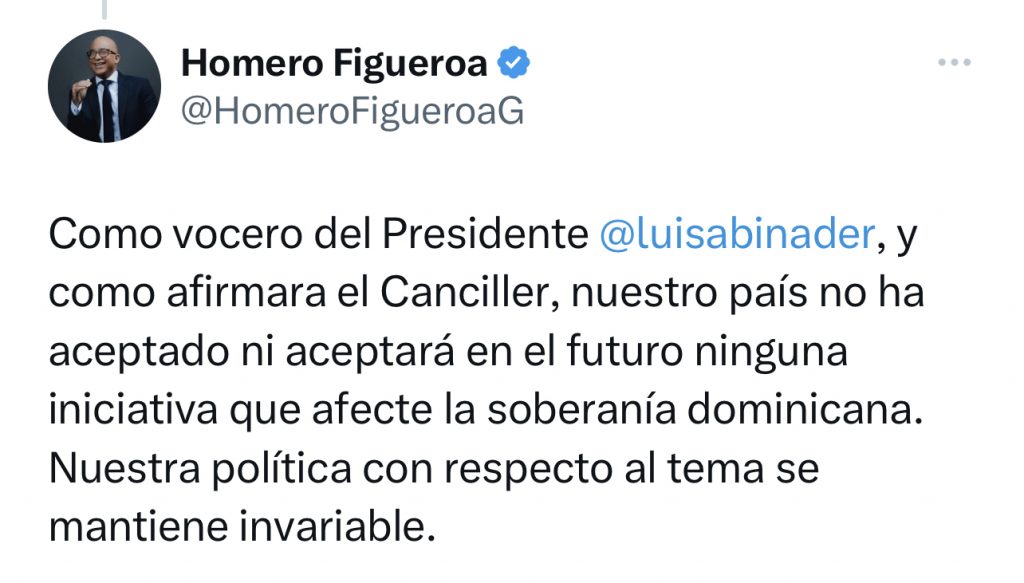Viewport: 1024px width, 583px height.
Task: Click the blue verified badge
Action: point(513,63)
